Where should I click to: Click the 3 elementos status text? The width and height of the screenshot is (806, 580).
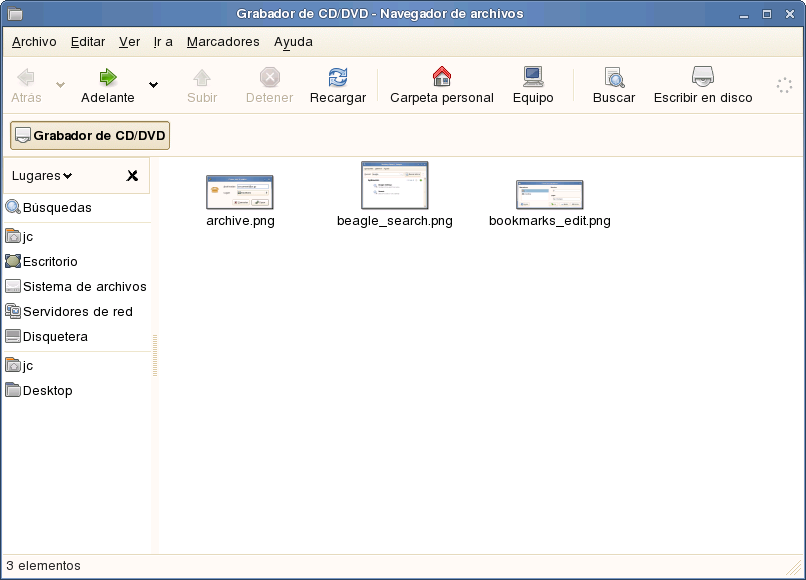43,566
